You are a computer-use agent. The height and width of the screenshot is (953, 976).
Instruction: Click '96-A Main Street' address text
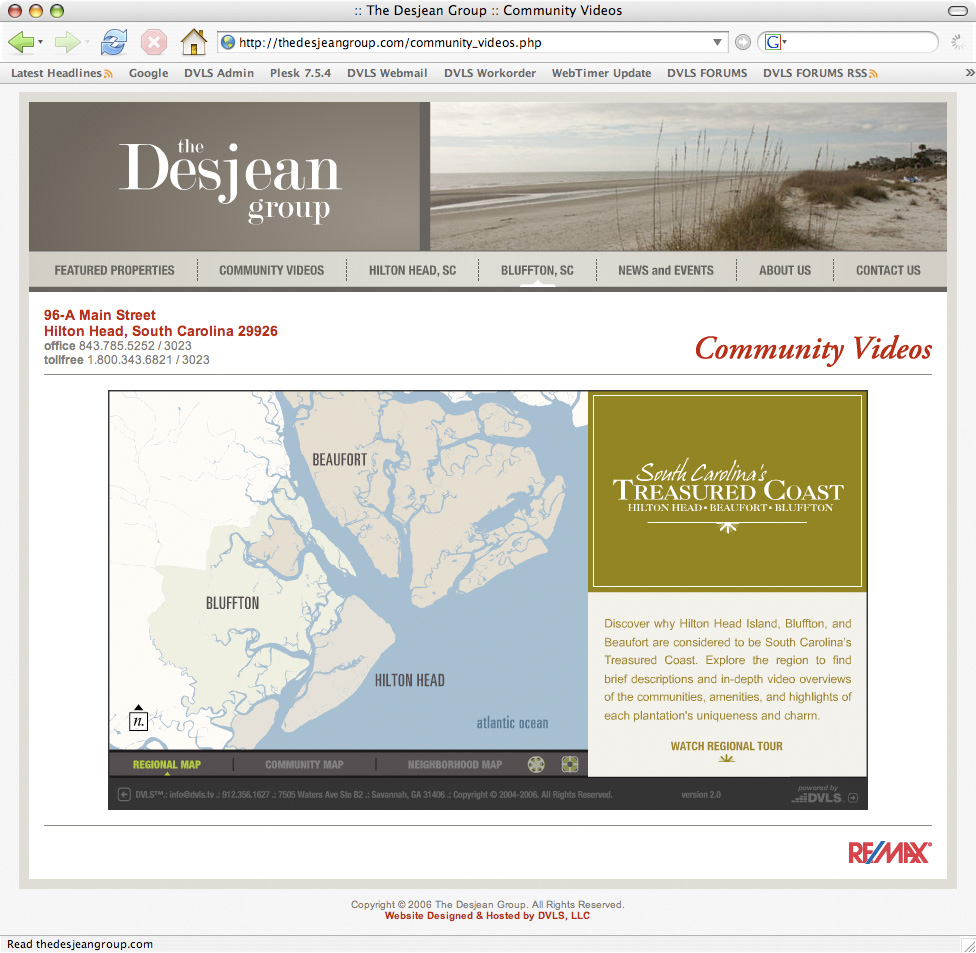tap(100, 315)
